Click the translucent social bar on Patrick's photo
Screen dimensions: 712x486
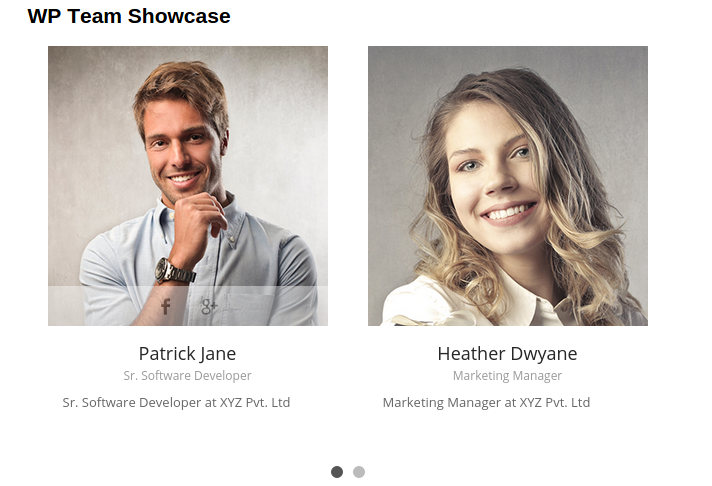(188, 306)
